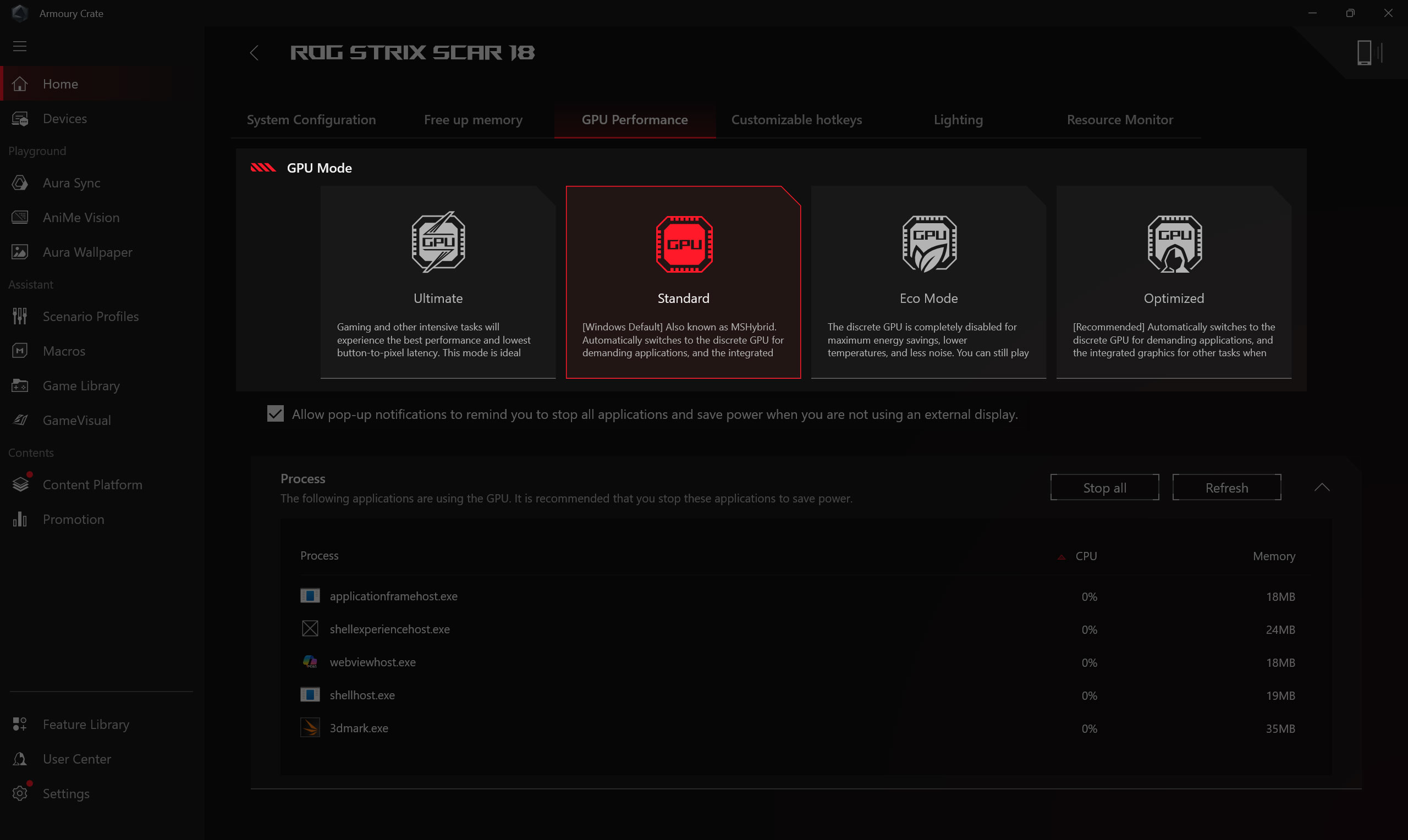Select the Optimized GPU mode icon
The image size is (1408, 840).
coord(1174,244)
